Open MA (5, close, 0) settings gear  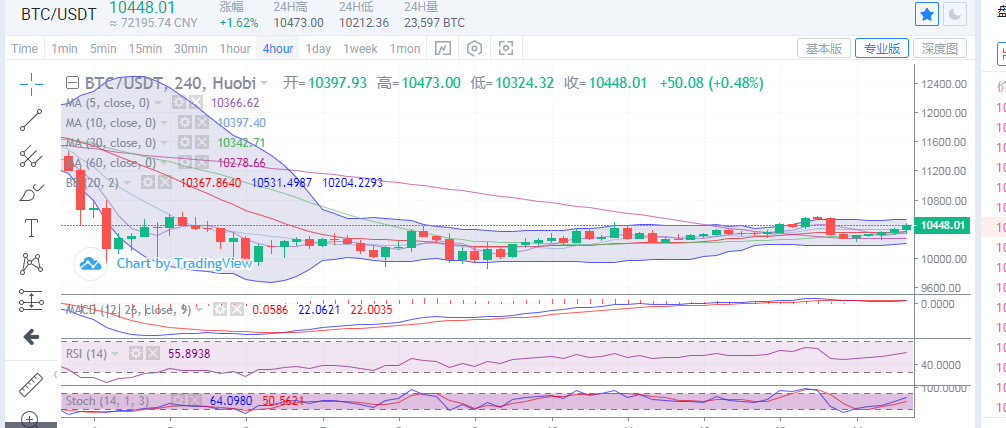pyautogui.click(x=178, y=103)
